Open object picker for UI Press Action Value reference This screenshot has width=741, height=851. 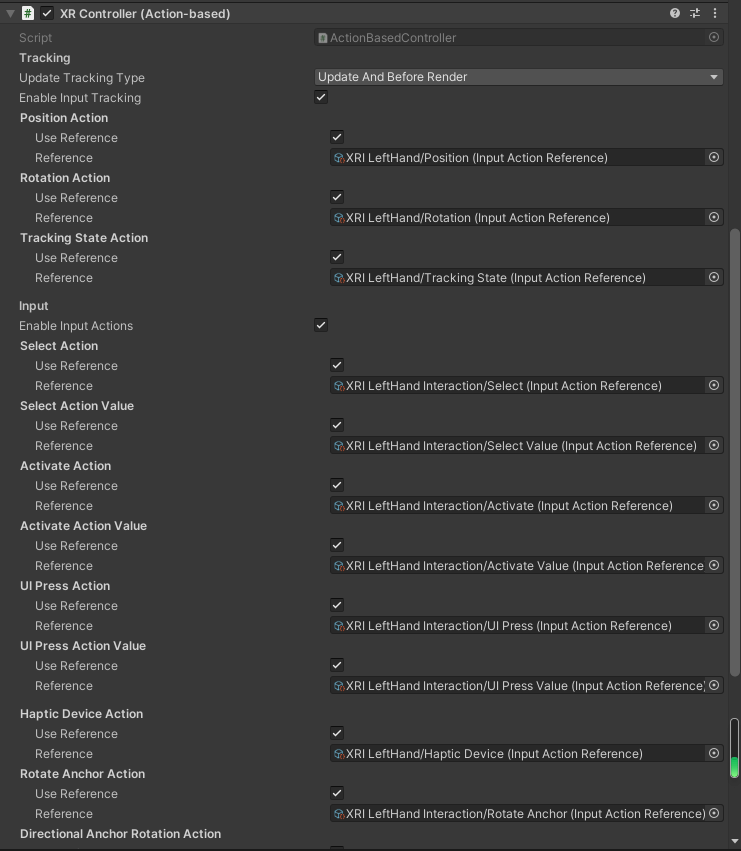click(714, 685)
